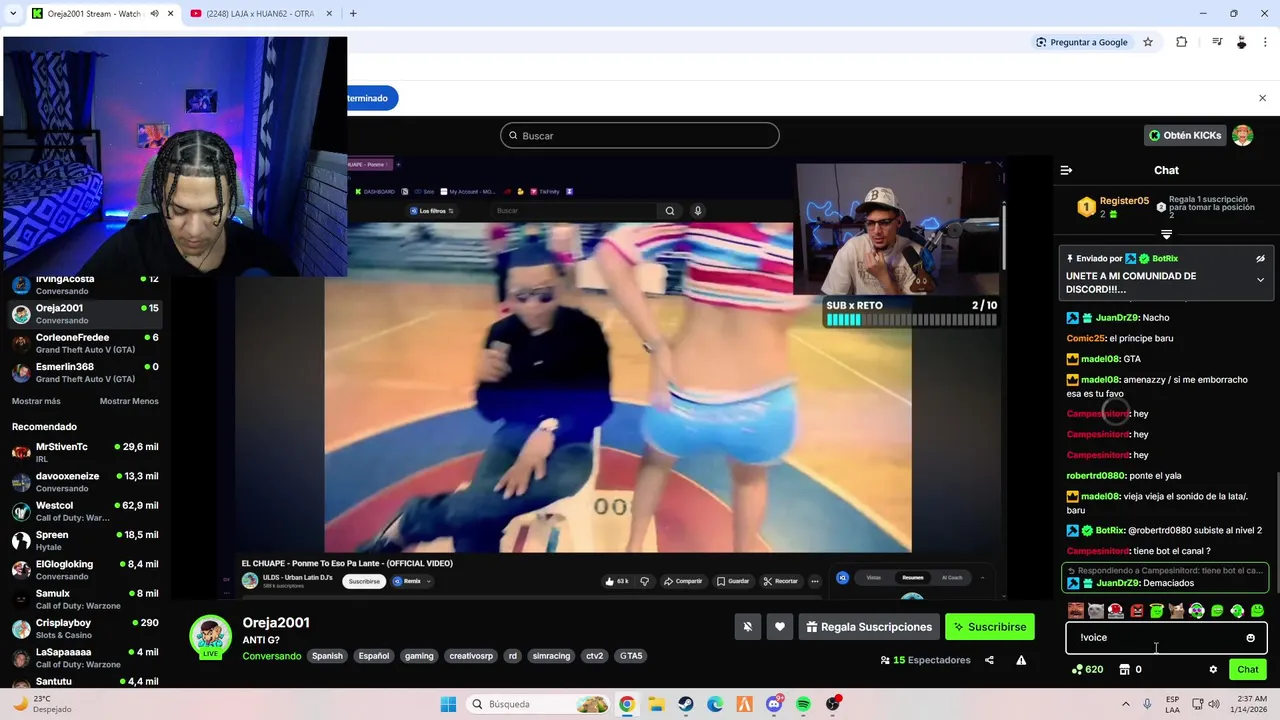Open the Windows Start menu
The height and width of the screenshot is (720, 1280).
click(448, 704)
